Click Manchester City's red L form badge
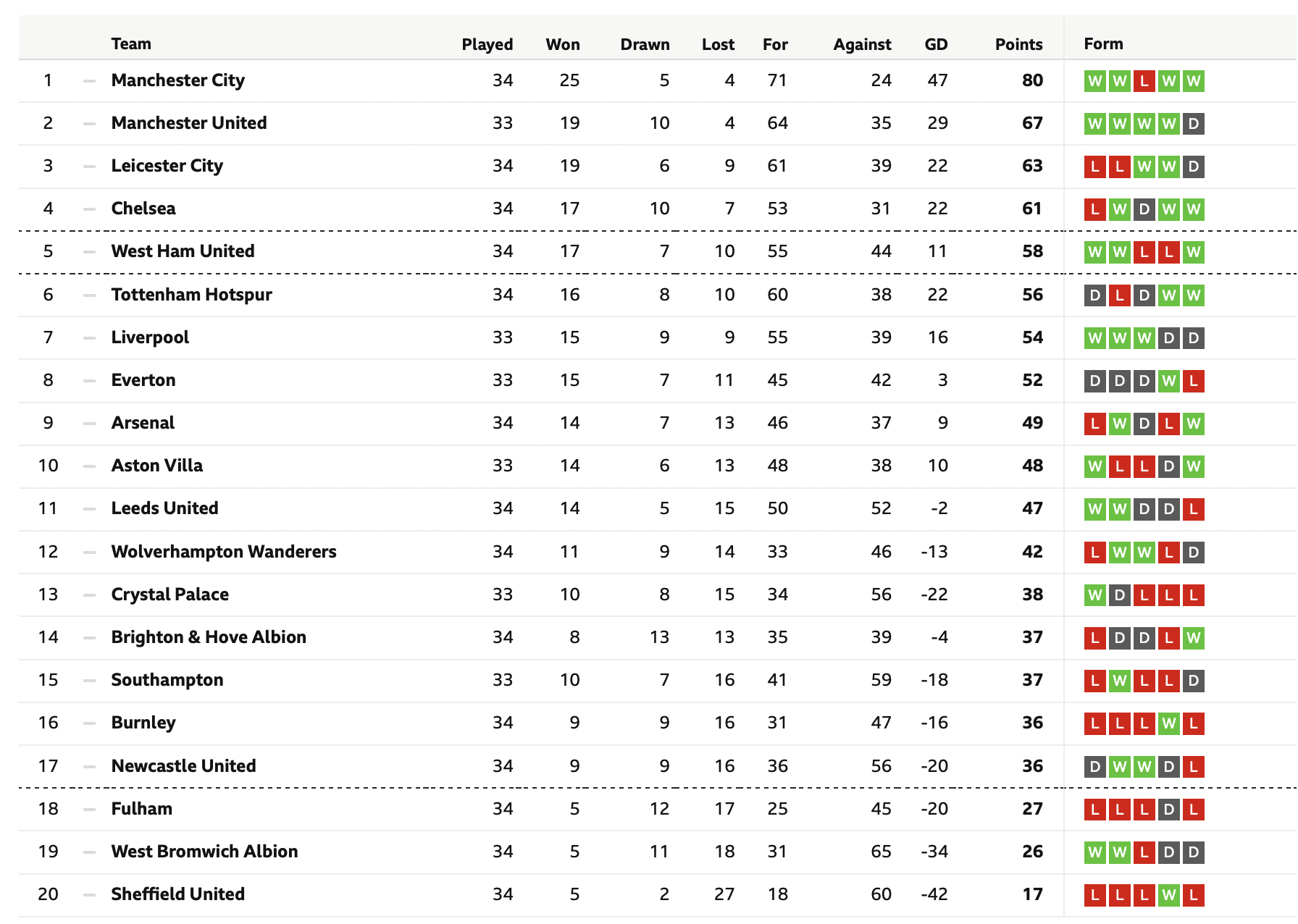 click(x=1144, y=81)
